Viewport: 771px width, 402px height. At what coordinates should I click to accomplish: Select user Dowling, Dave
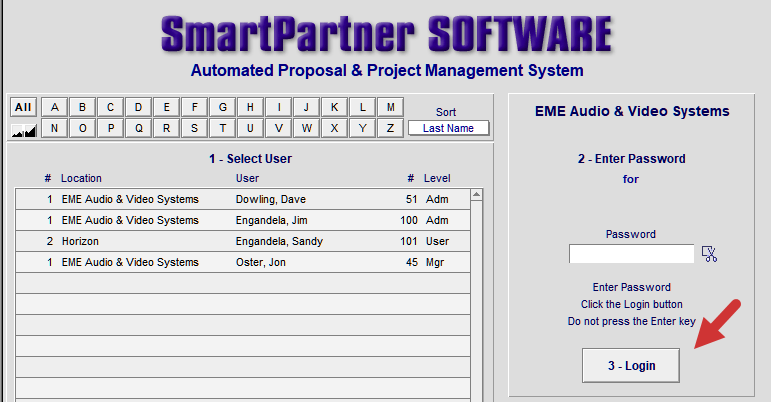tap(243, 199)
